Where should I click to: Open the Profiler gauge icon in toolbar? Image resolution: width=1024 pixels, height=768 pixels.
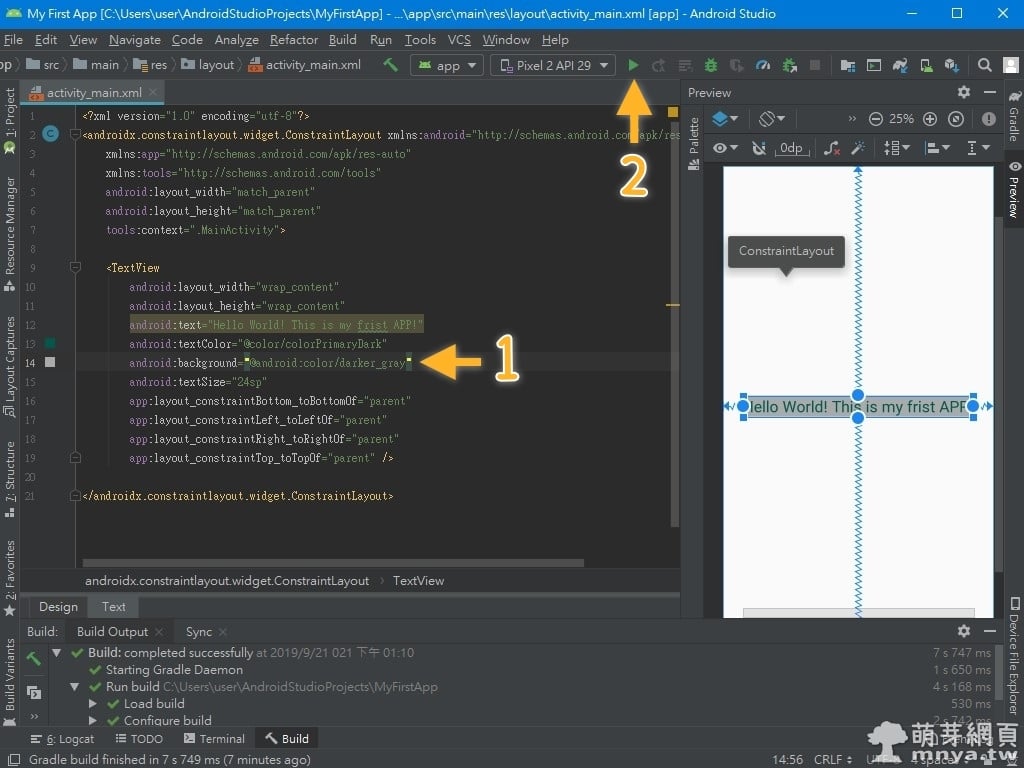763,65
